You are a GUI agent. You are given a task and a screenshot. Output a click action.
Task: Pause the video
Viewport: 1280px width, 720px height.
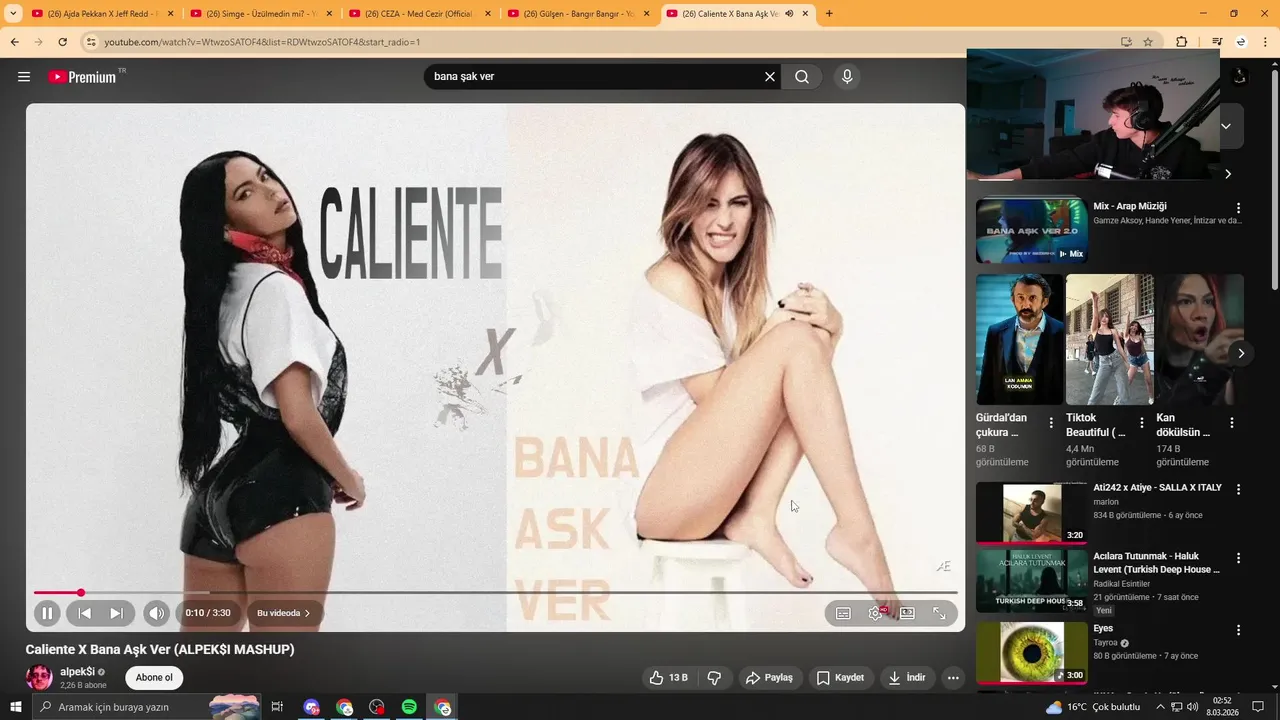(x=47, y=613)
